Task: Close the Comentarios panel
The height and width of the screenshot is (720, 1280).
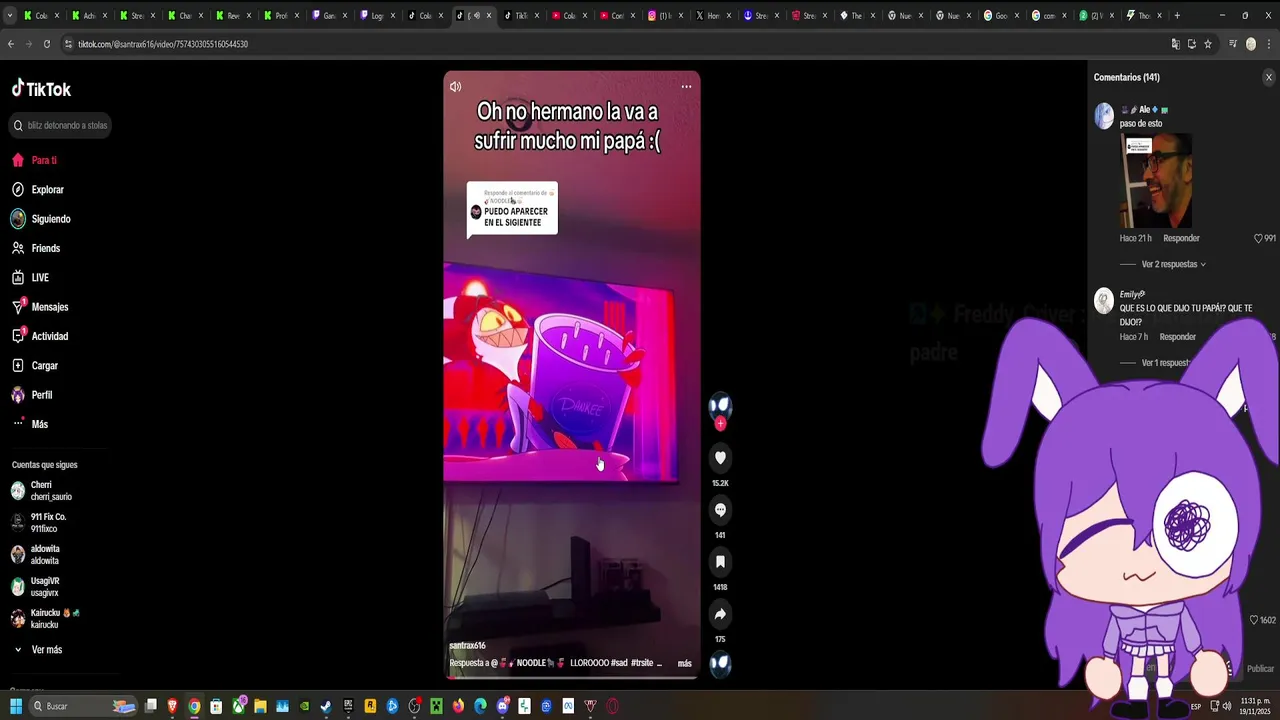Action: tap(1269, 77)
